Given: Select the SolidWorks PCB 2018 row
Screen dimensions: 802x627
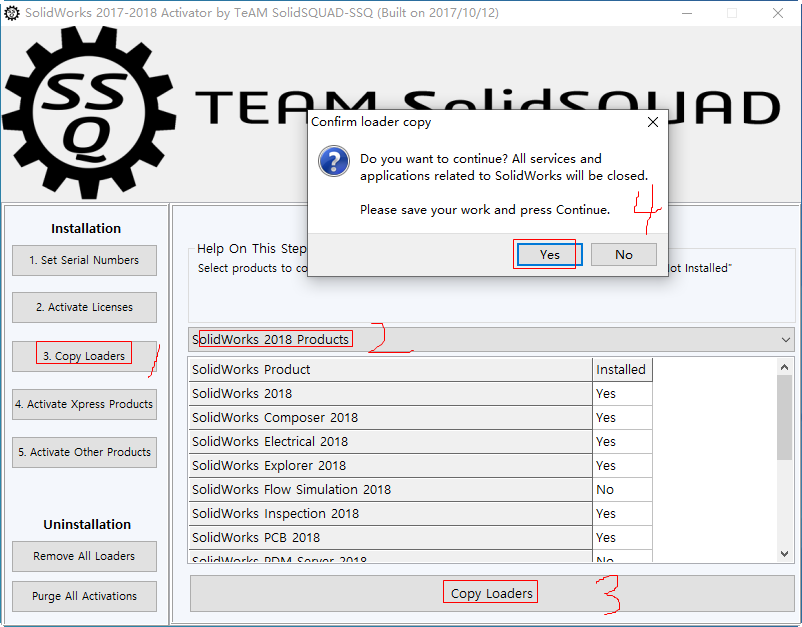Looking at the screenshot, I should tap(420, 538).
